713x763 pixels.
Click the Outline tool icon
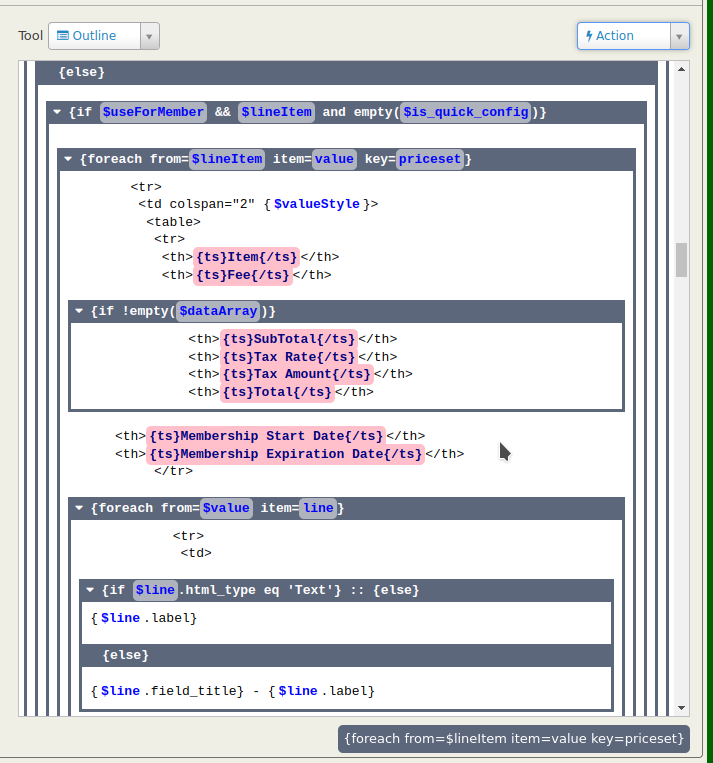pos(63,36)
